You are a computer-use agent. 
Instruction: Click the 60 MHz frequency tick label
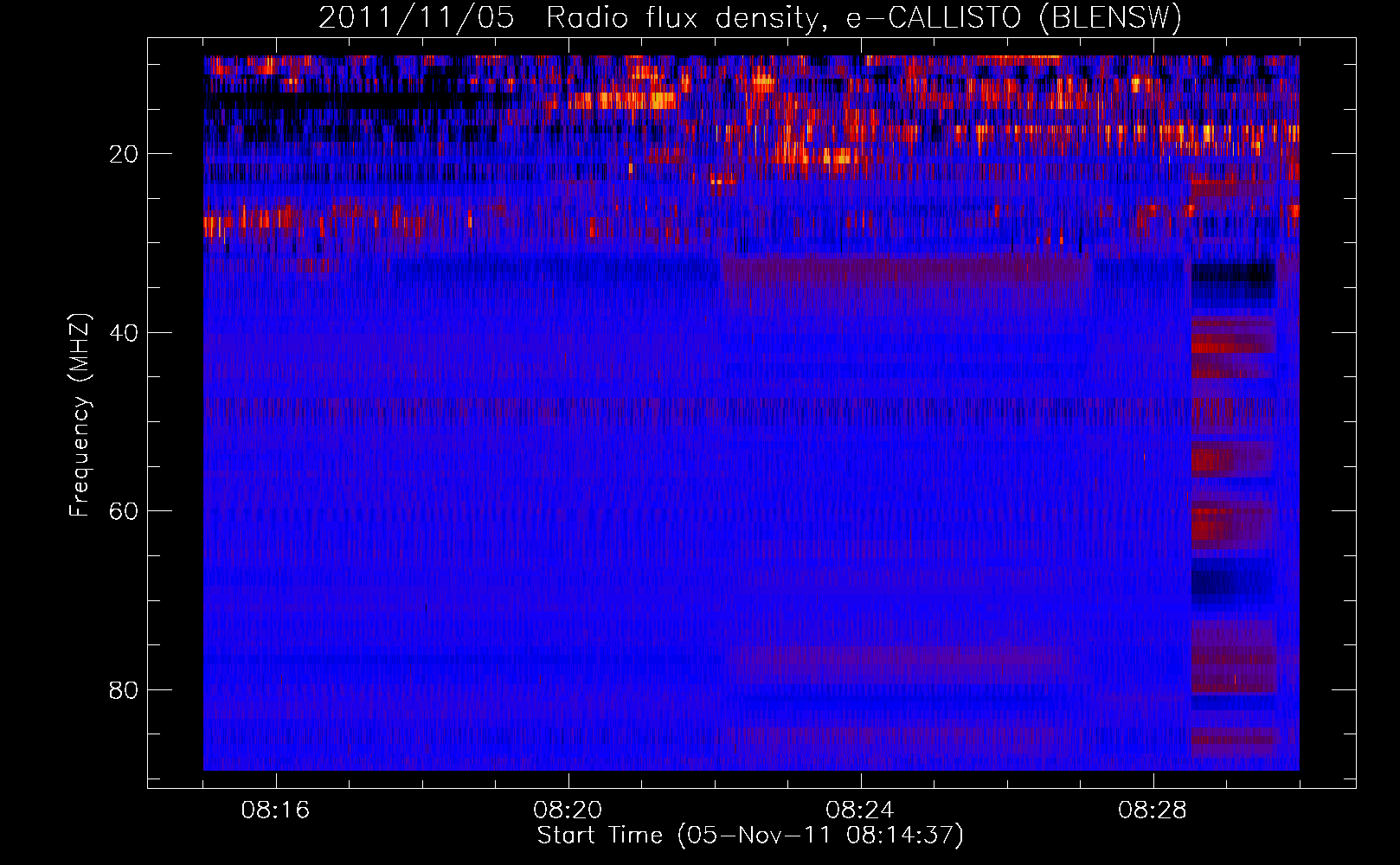[x=125, y=511]
